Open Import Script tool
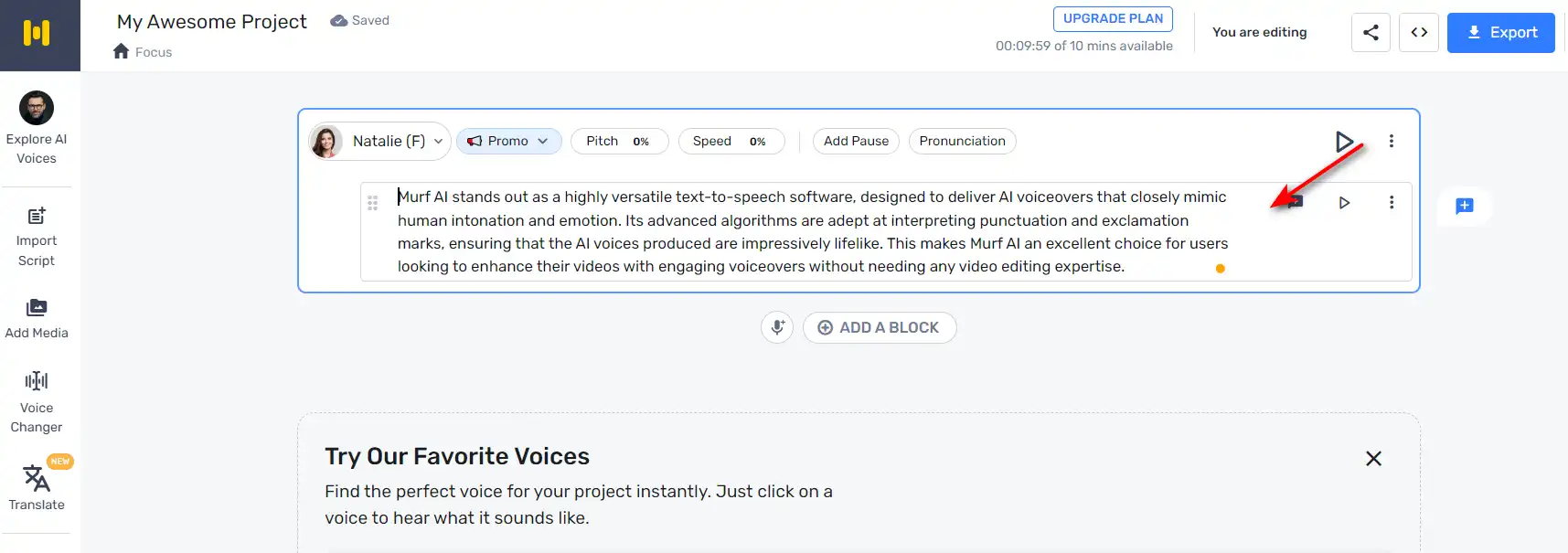The height and width of the screenshot is (553, 1568). tap(37, 237)
